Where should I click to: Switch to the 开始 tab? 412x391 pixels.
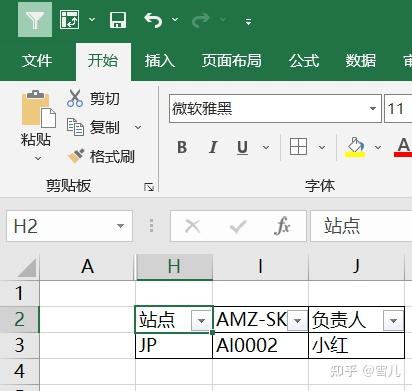(x=103, y=61)
